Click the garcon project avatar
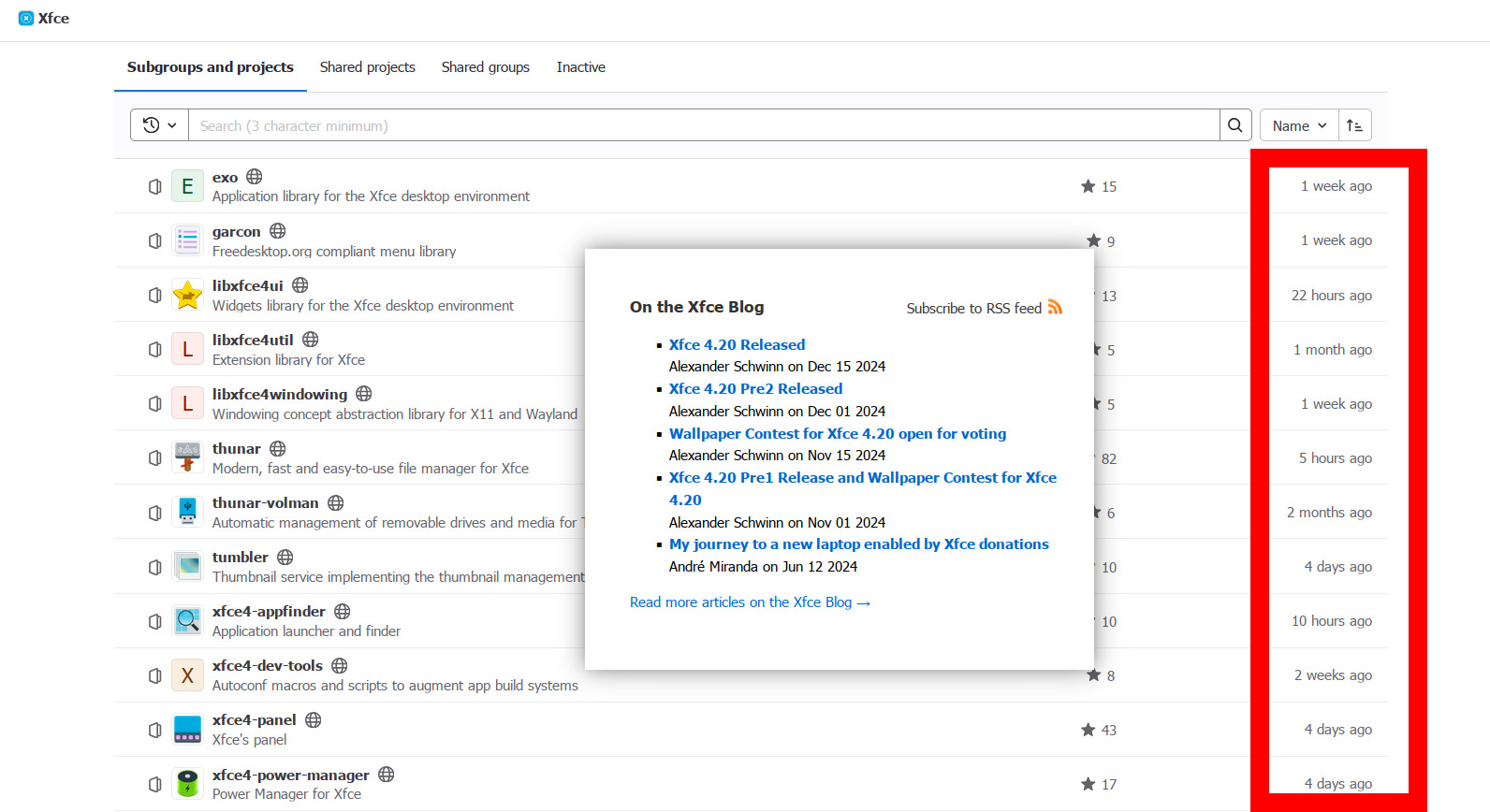The height and width of the screenshot is (812, 1490). (x=187, y=240)
